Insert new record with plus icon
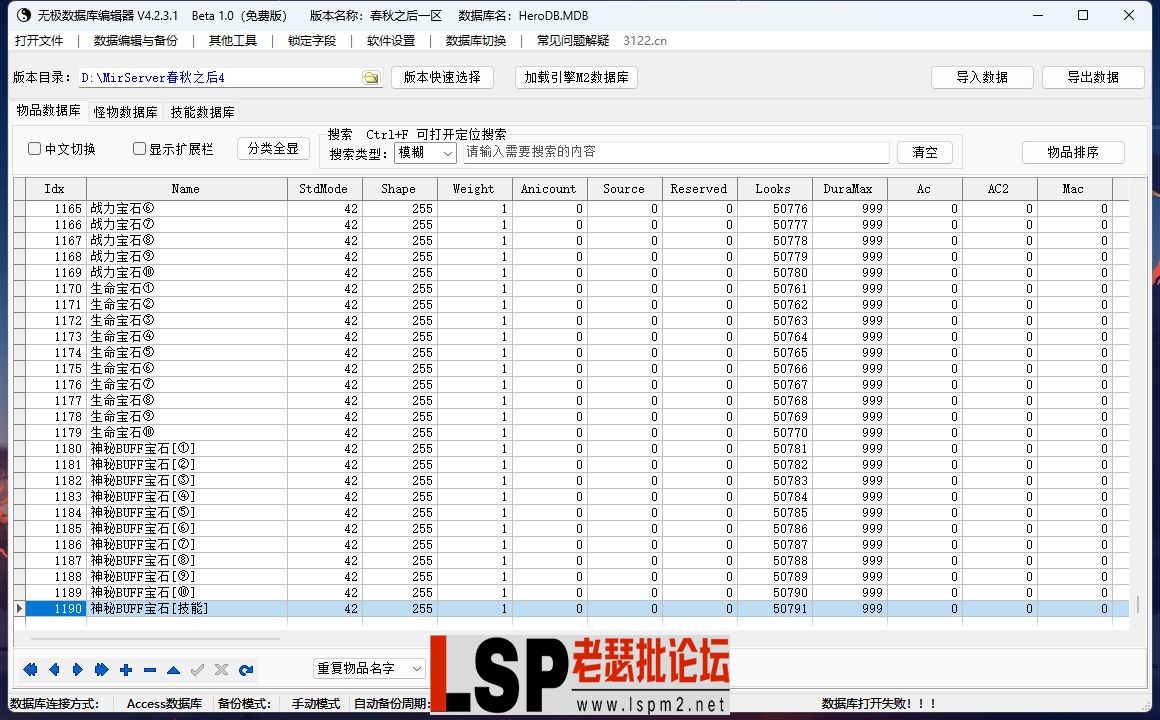Screen dimensions: 1160x720 coord(126,670)
